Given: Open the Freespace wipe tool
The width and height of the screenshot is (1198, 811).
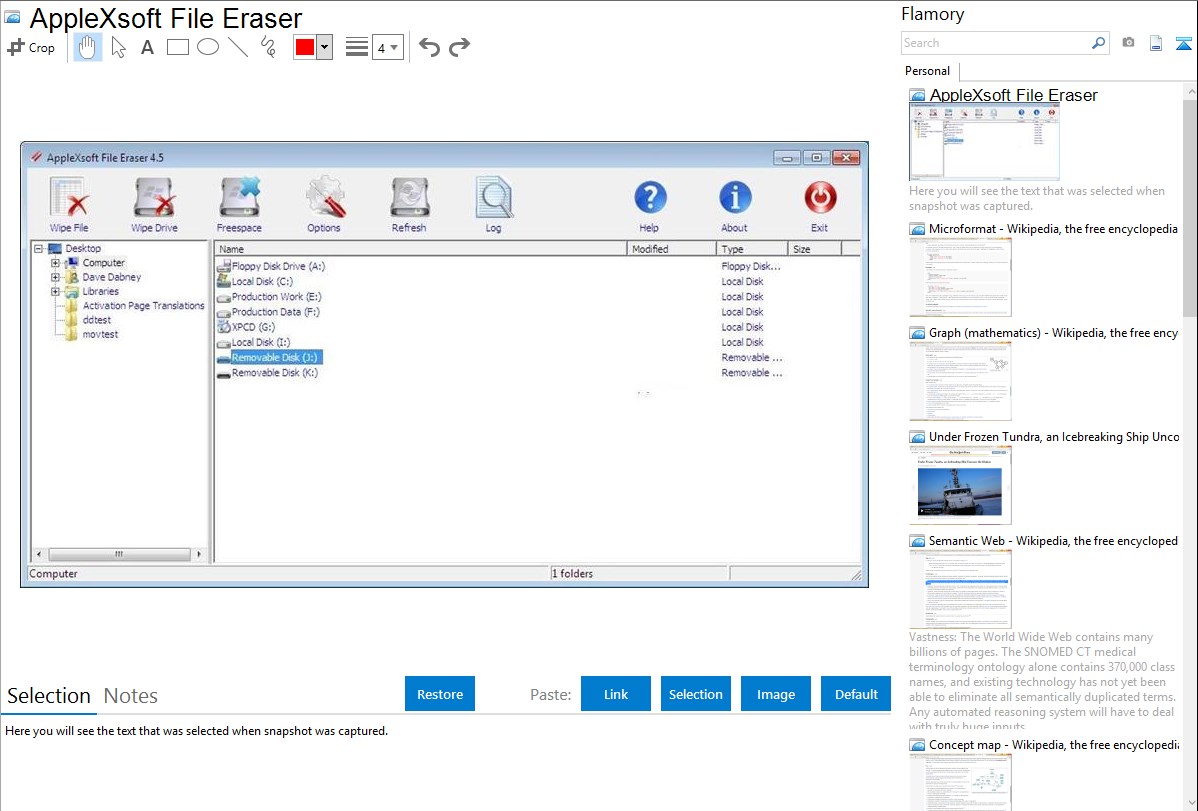Looking at the screenshot, I should coord(239,204).
